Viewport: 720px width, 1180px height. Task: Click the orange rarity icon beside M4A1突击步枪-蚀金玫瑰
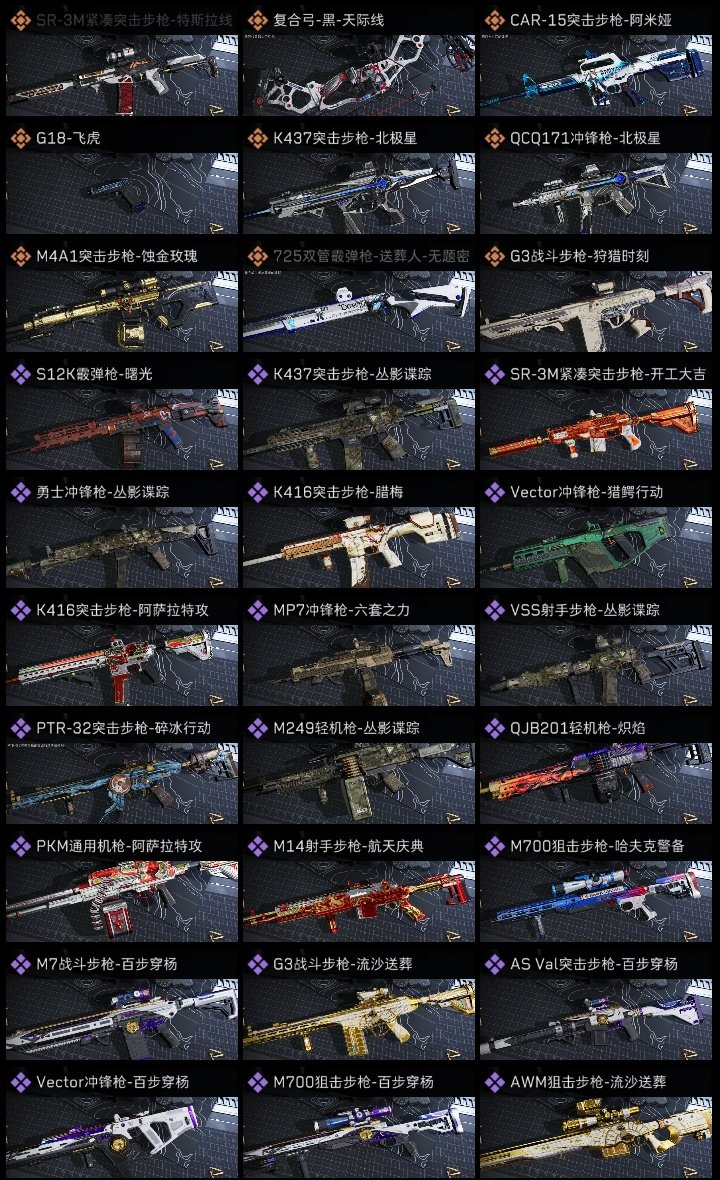[x=20, y=256]
